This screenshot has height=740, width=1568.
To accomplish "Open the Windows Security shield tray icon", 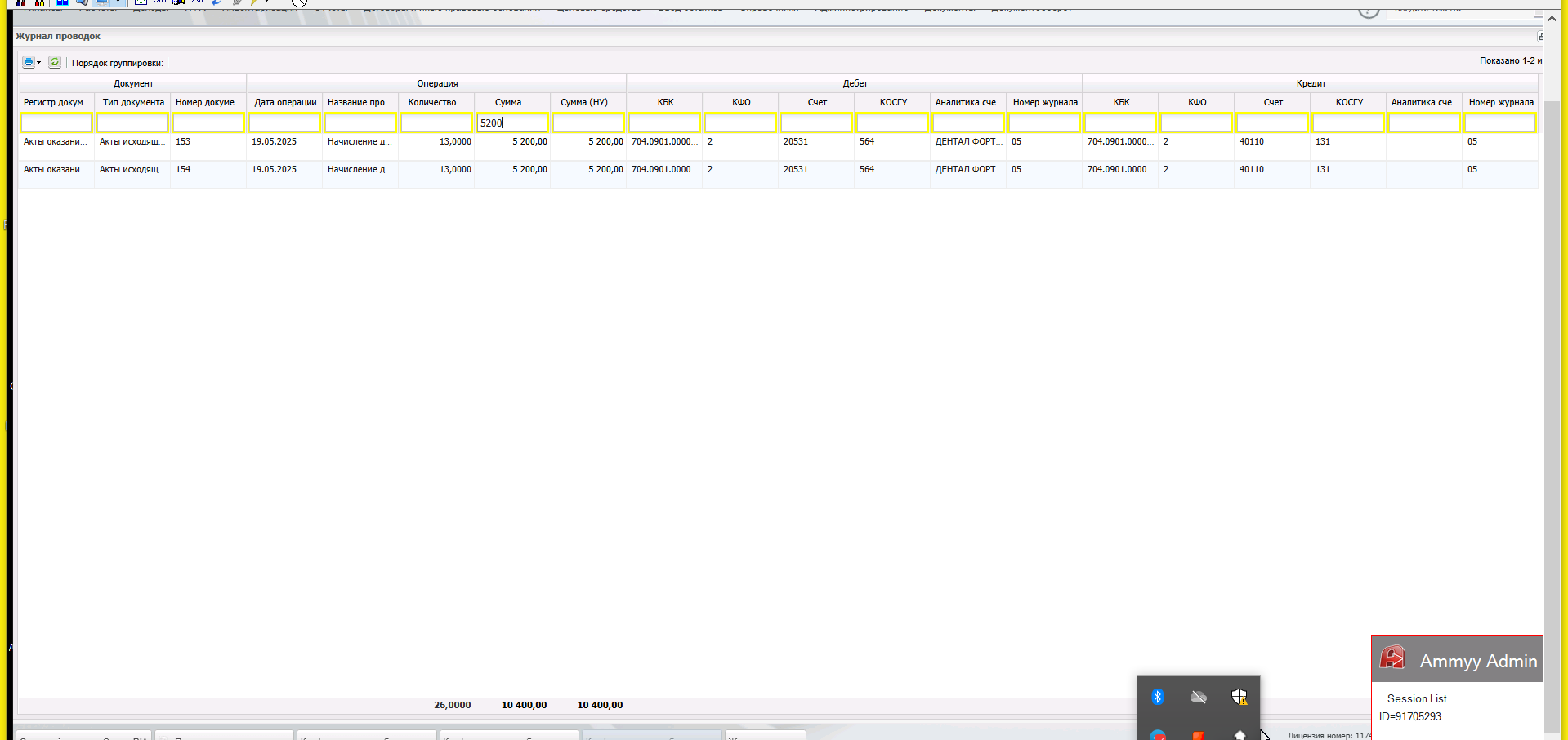I will 1240,697.
